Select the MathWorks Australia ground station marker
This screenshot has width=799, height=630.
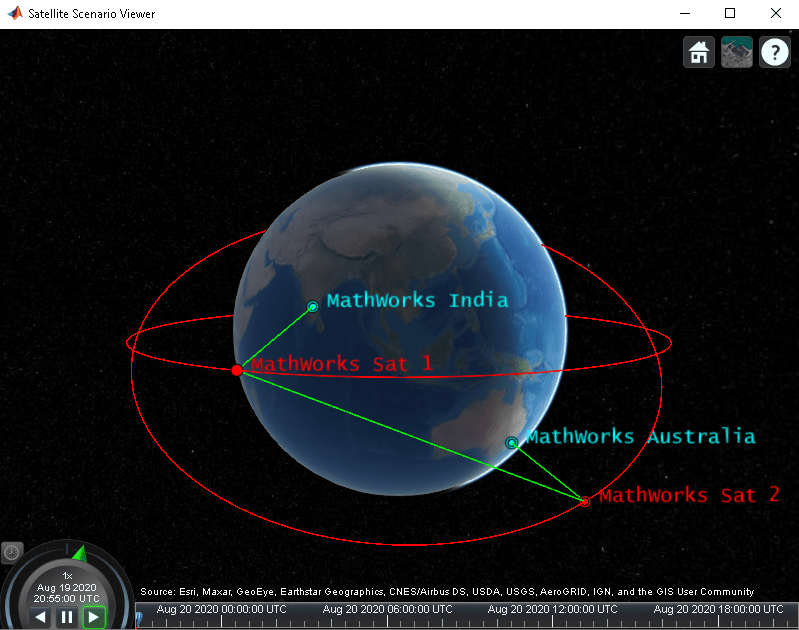[x=511, y=442]
